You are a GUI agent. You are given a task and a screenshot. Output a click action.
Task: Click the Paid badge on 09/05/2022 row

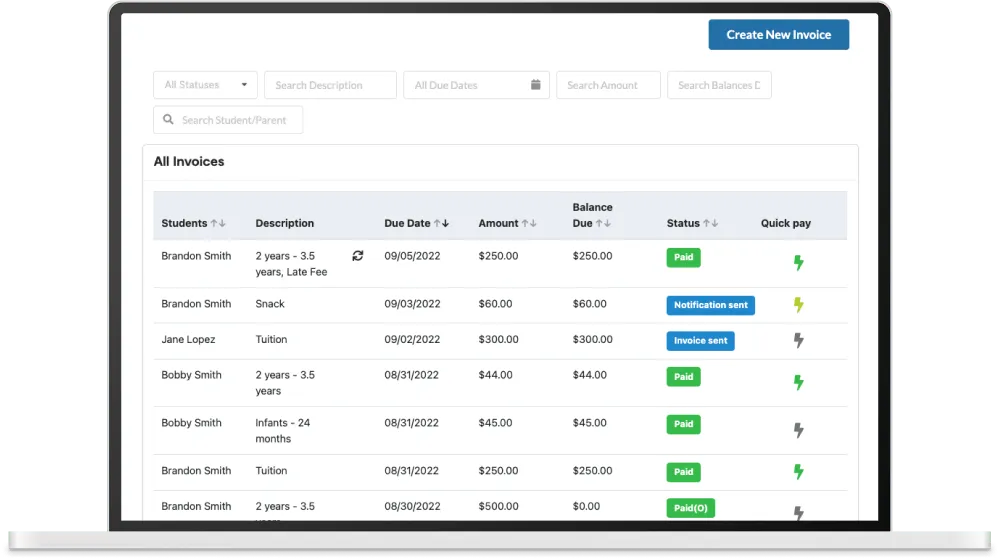(x=683, y=257)
